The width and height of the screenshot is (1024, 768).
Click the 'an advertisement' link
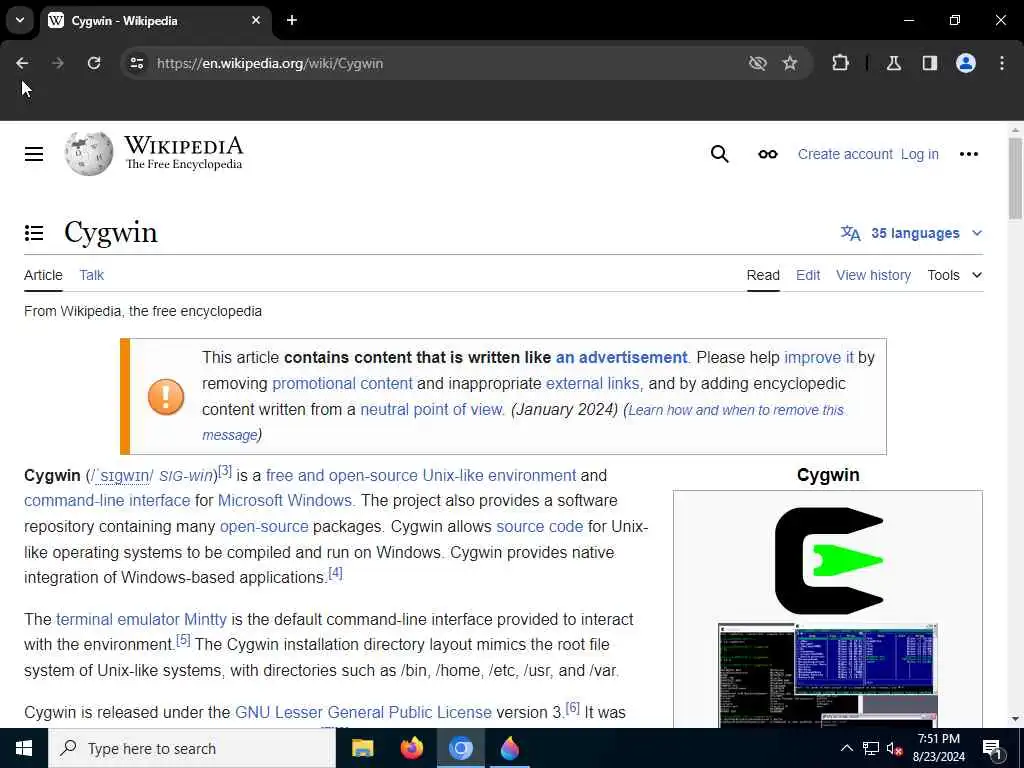621,357
